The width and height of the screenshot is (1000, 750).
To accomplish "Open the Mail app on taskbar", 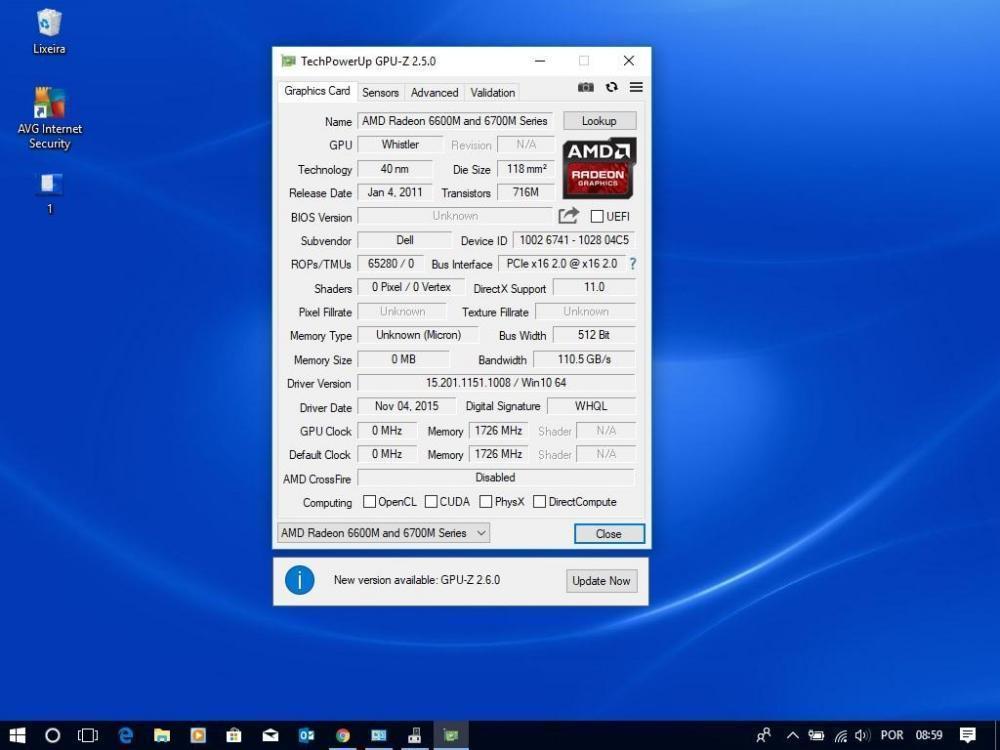I will (x=270, y=735).
